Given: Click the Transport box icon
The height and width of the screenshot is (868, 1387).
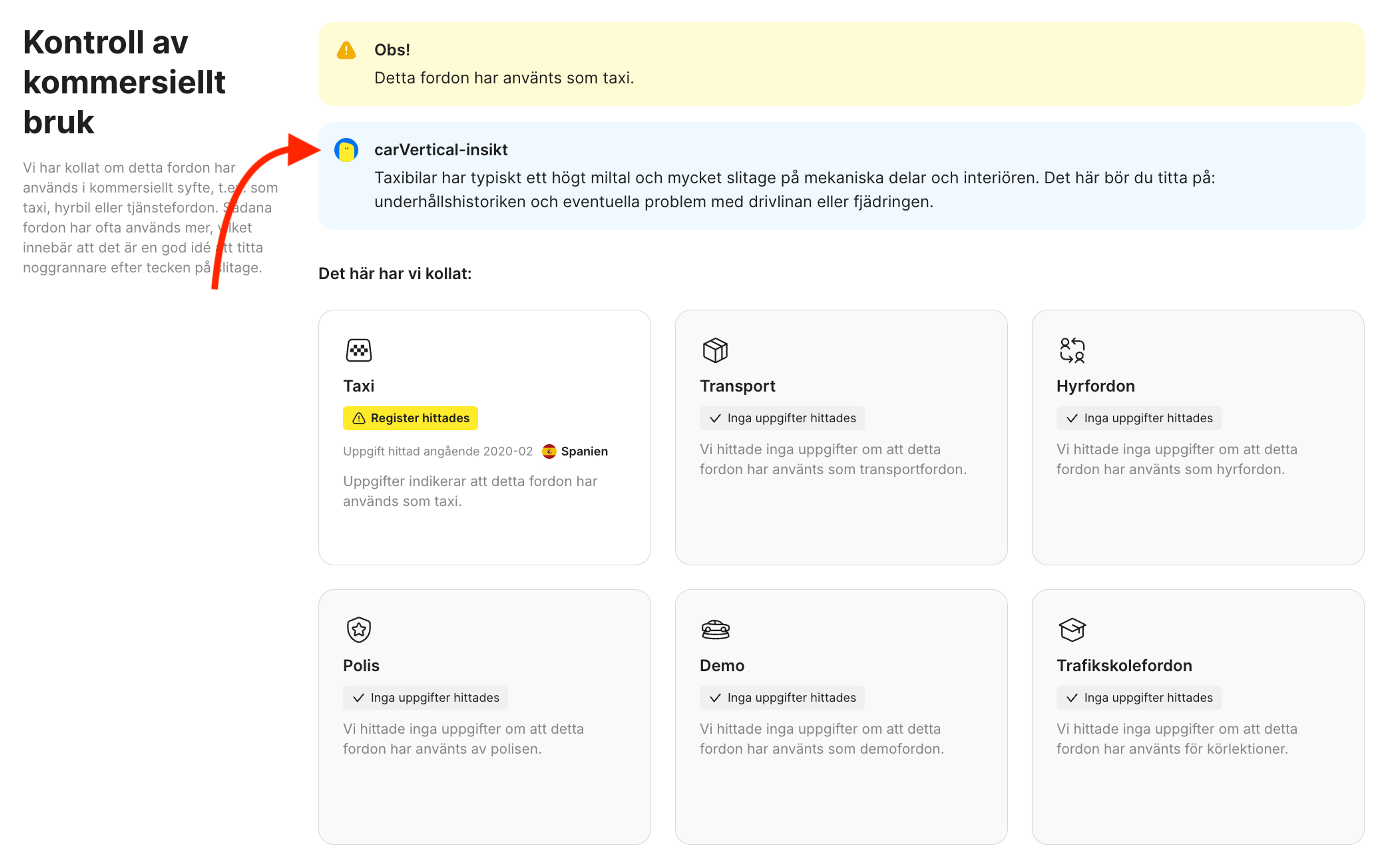Looking at the screenshot, I should 715,350.
